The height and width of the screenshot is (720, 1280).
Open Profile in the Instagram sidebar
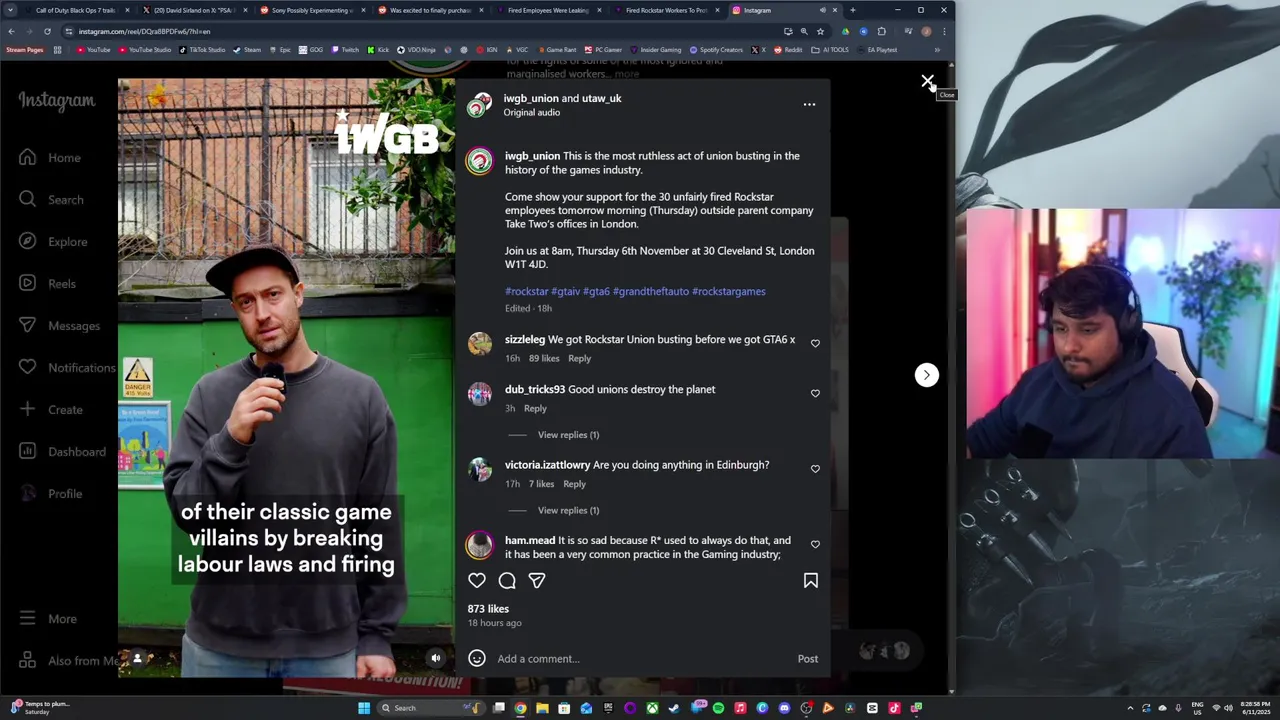pos(50,494)
